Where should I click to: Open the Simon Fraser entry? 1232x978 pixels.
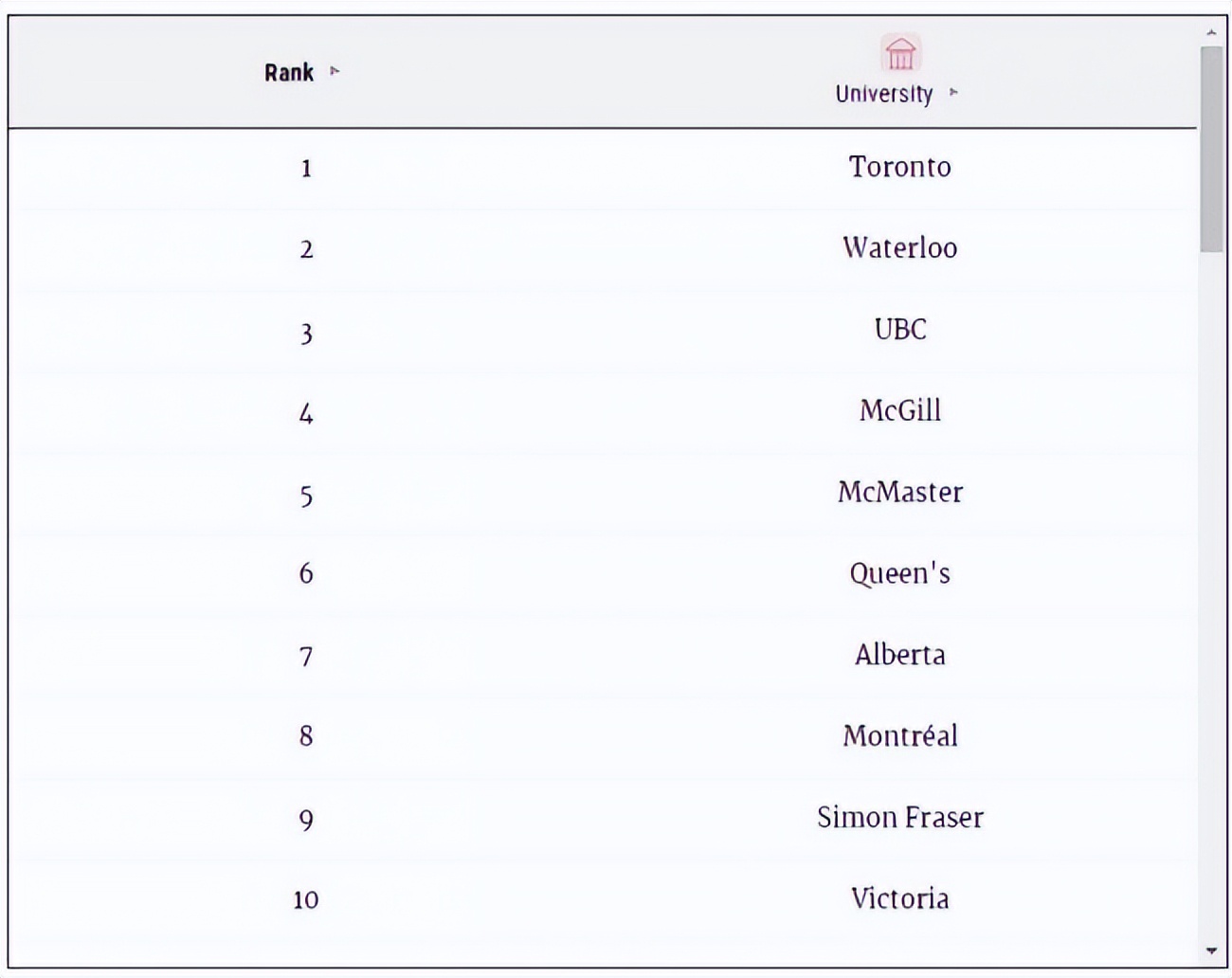(x=899, y=818)
